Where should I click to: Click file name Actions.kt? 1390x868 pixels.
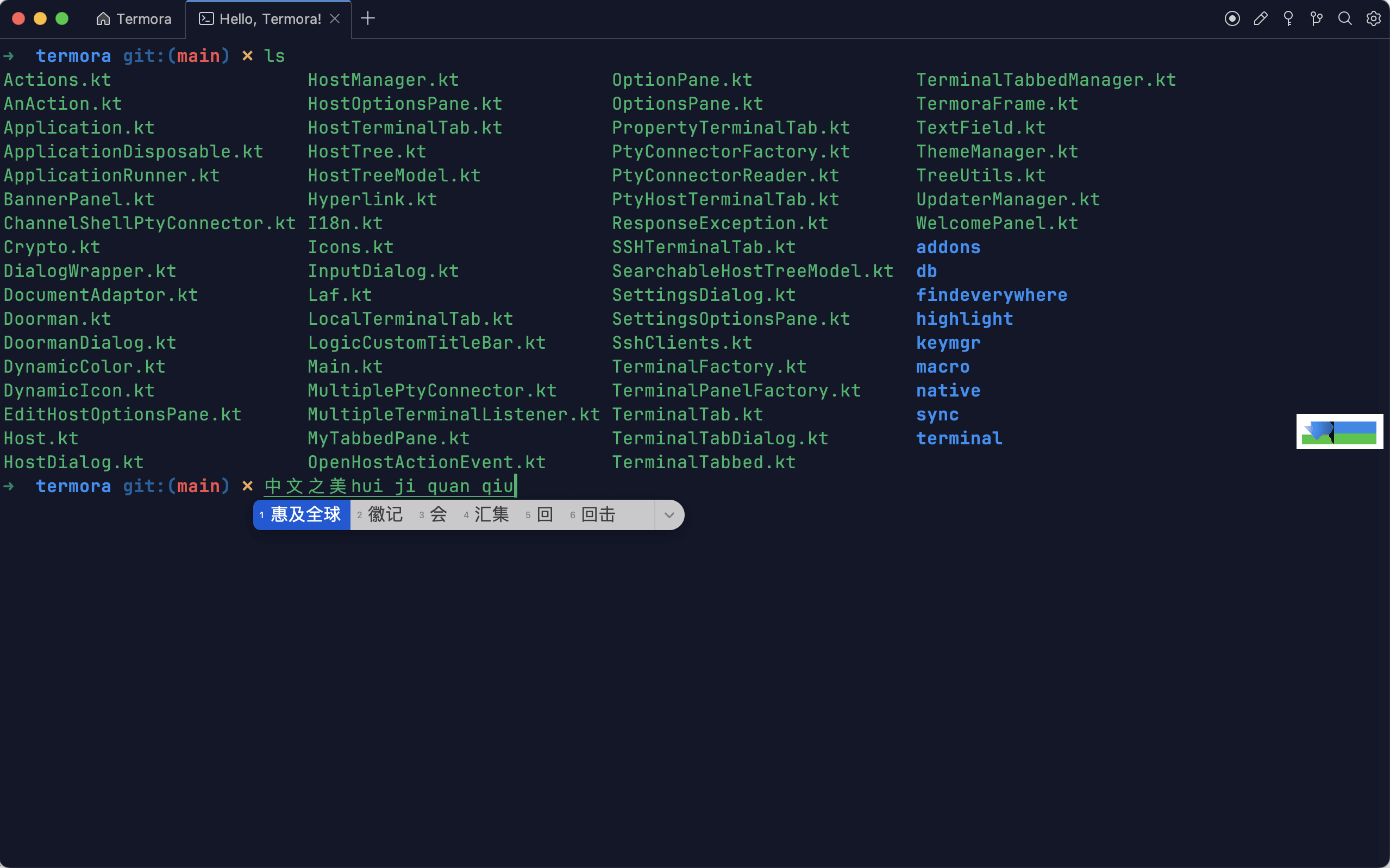(58, 80)
